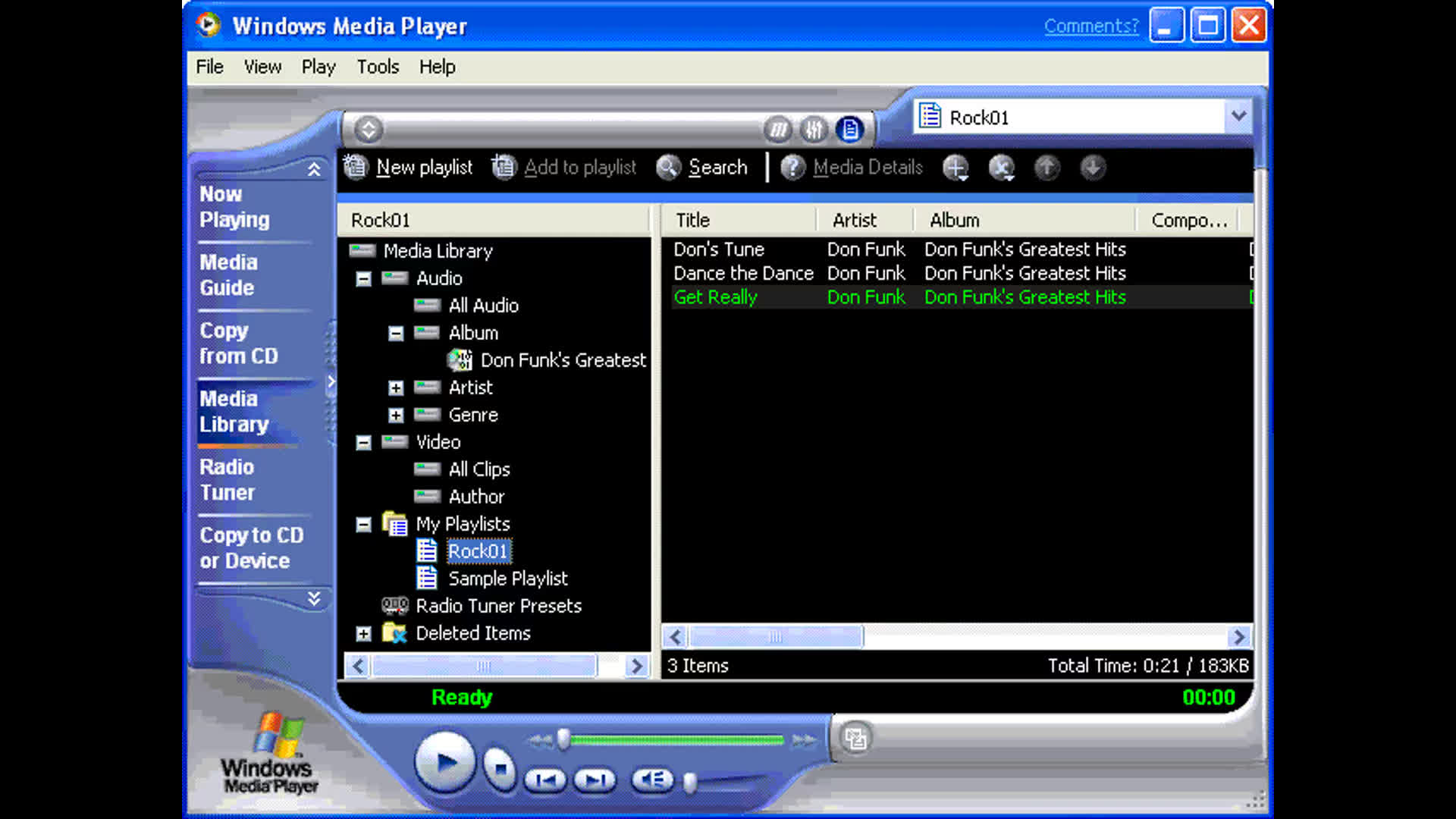
Task: Click the Play button
Action: click(x=445, y=762)
